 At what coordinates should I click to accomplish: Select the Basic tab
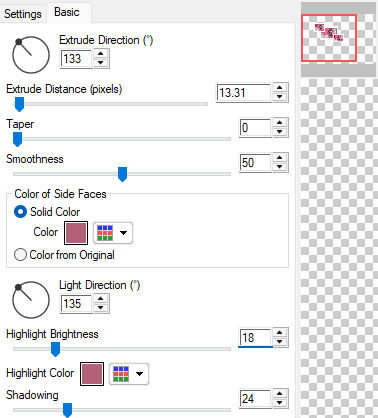coord(67,12)
